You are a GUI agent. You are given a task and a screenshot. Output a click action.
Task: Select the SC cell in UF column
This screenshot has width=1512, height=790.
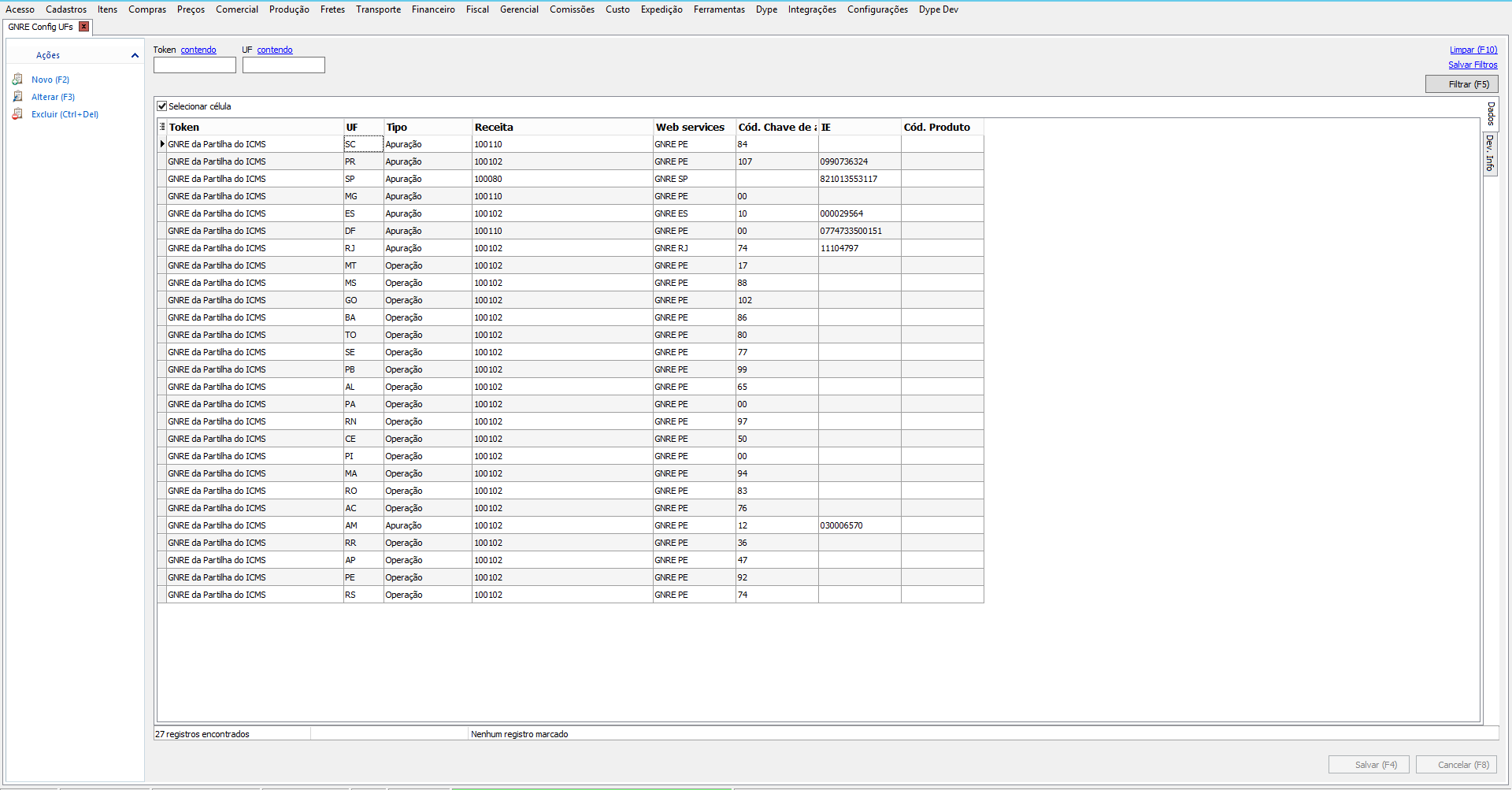[x=364, y=144]
